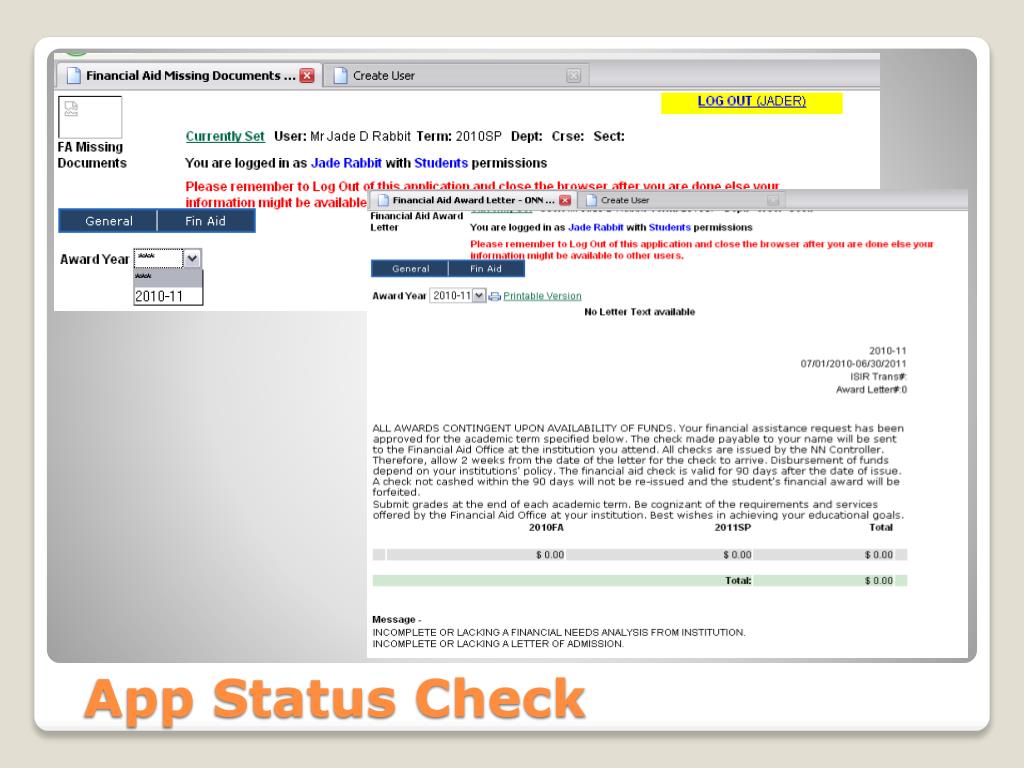Expand the Award Year dropdown arrow in back window
This screenshot has height=768, width=1024.
[x=192, y=259]
